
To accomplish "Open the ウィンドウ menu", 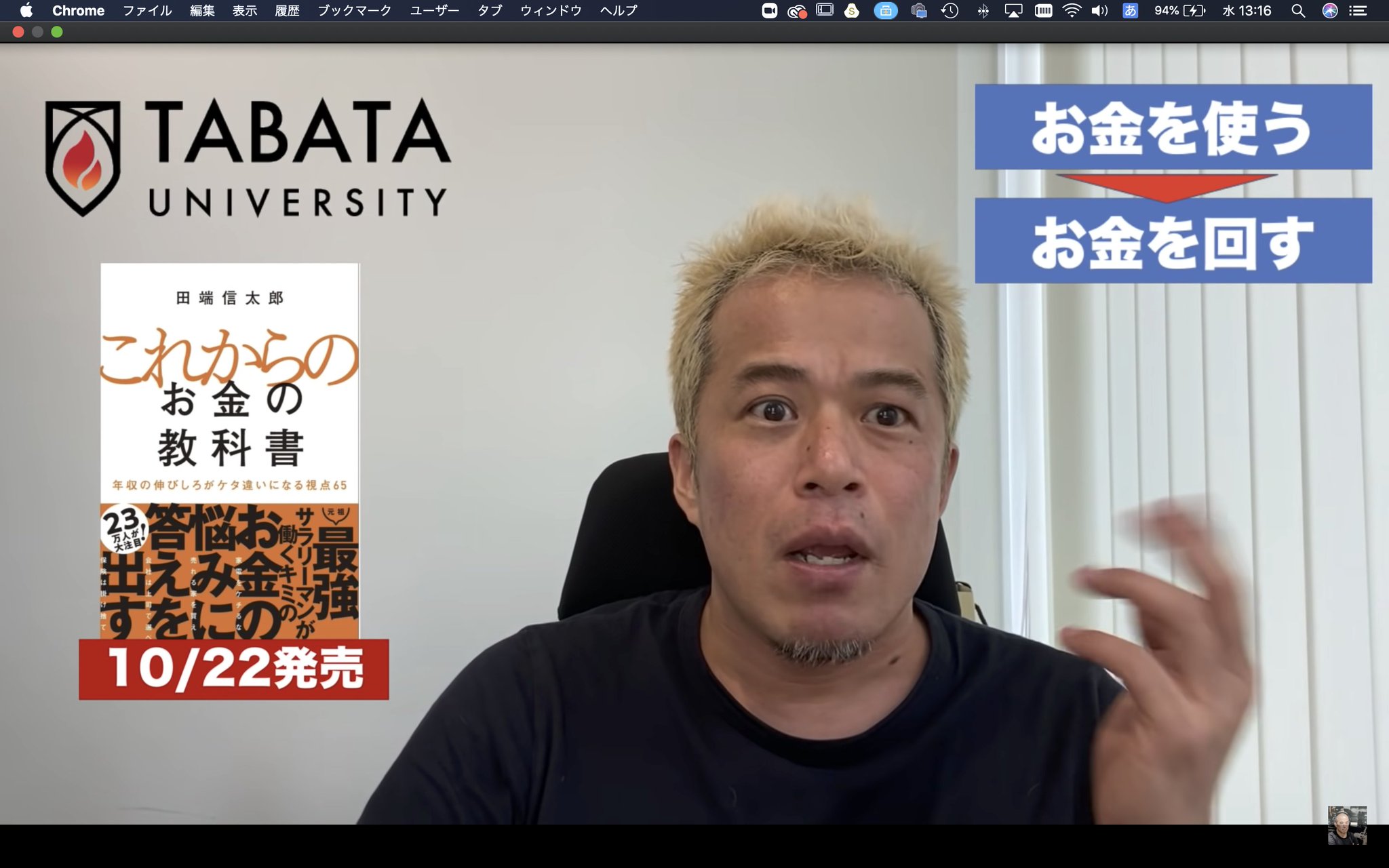I will [551, 10].
